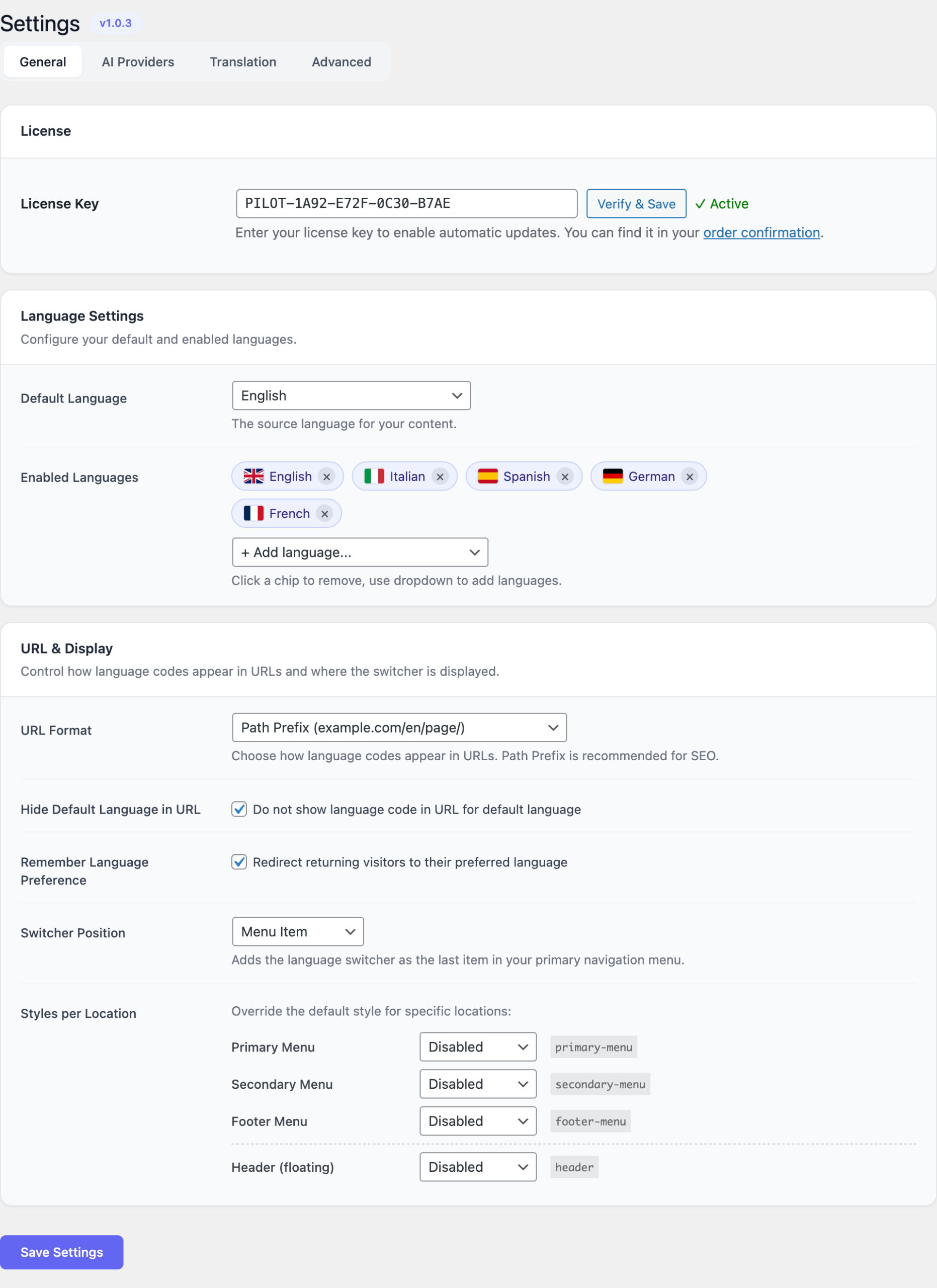Open the URL Format dropdown
Screen dimensions: 937x1288
(399, 728)
